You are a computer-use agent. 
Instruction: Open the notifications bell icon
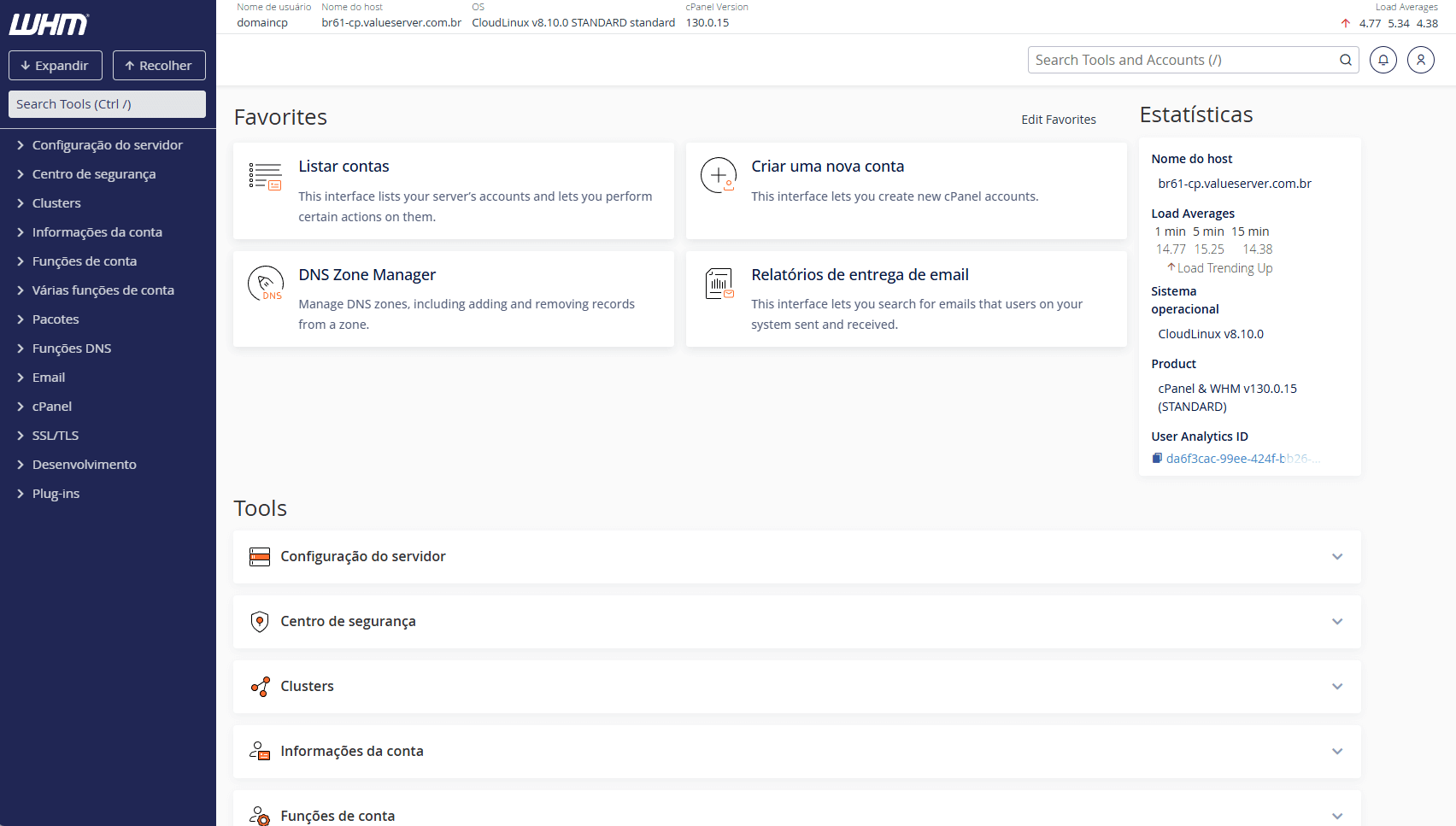tap(1383, 60)
